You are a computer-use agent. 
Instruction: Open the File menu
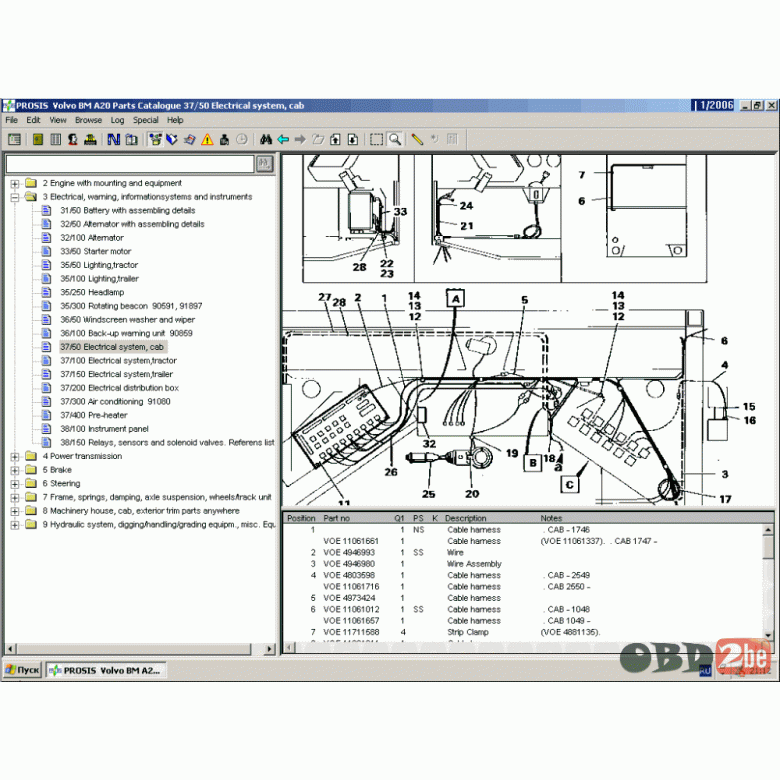pos(11,120)
